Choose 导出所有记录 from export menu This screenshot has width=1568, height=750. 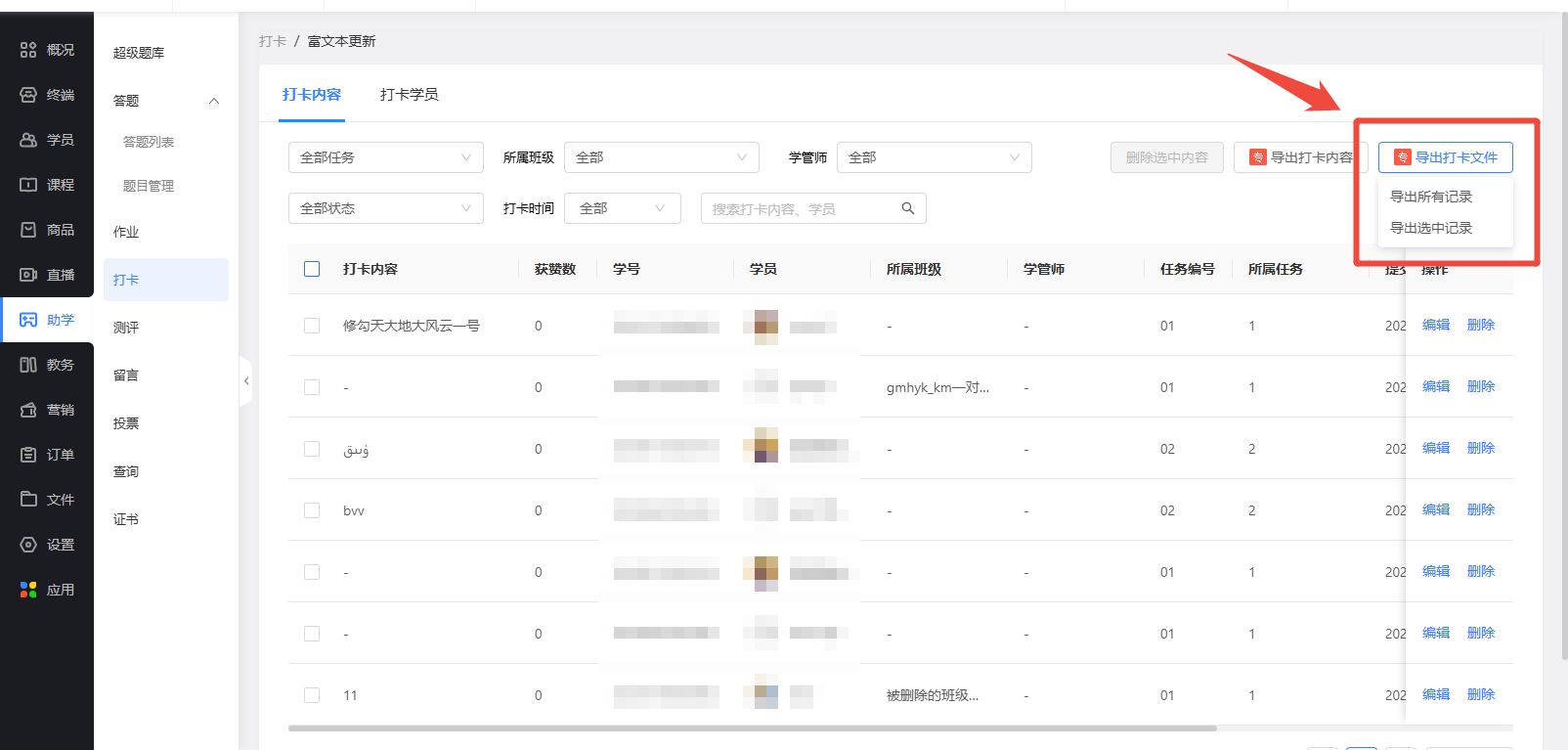1431,197
